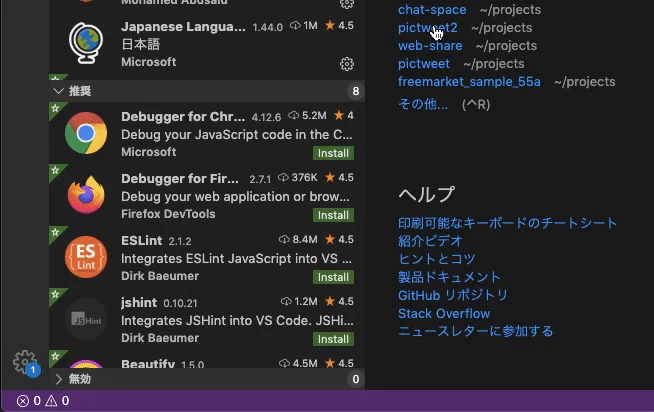Screen dimensions: 654x412
Task: Click 'Integrates JSHint into VS Code' description
Action: [x=237, y=321]
